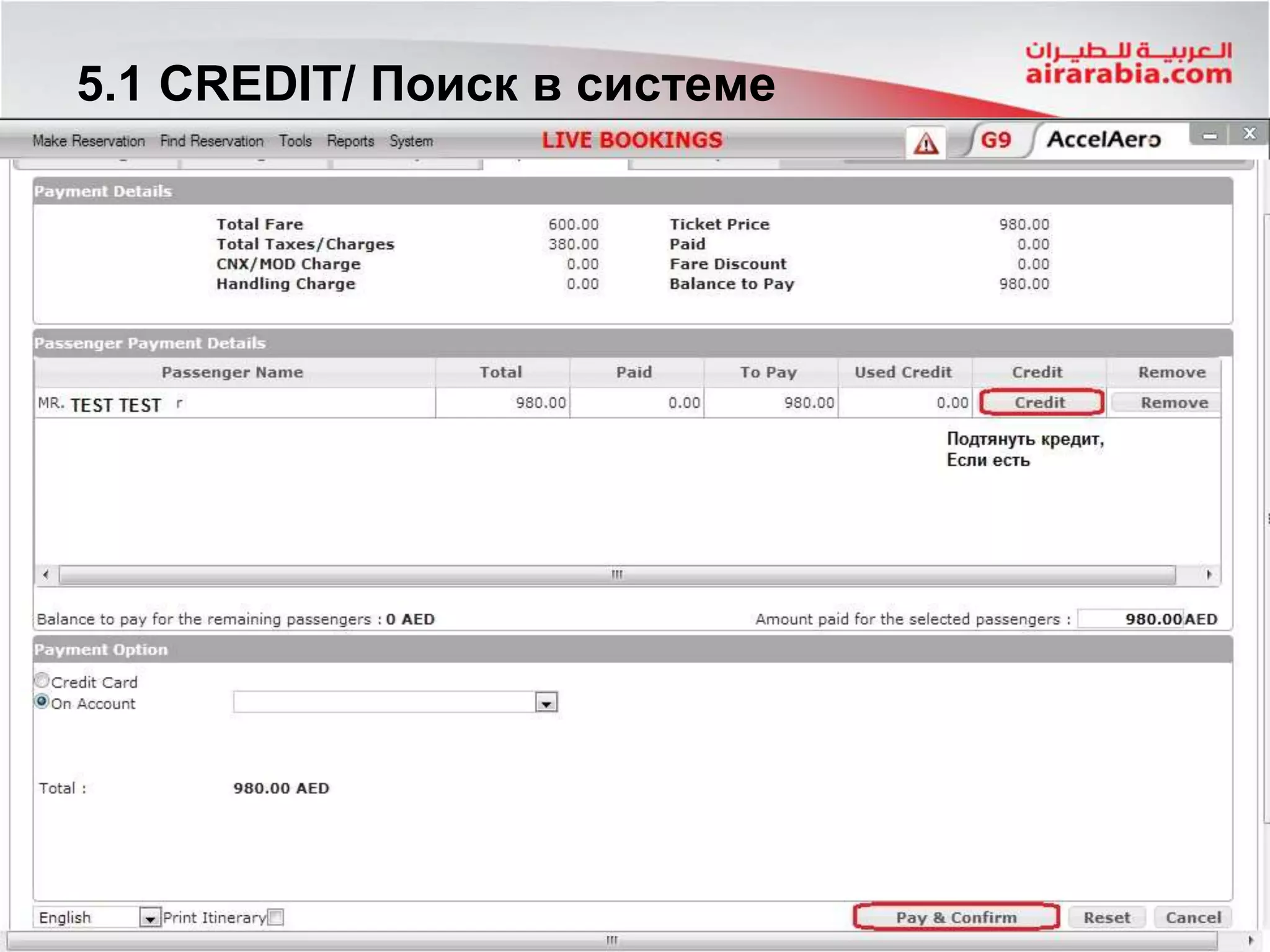1270x952 pixels.
Task: Open the English language dropdown
Action: click(x=149, y=918)
